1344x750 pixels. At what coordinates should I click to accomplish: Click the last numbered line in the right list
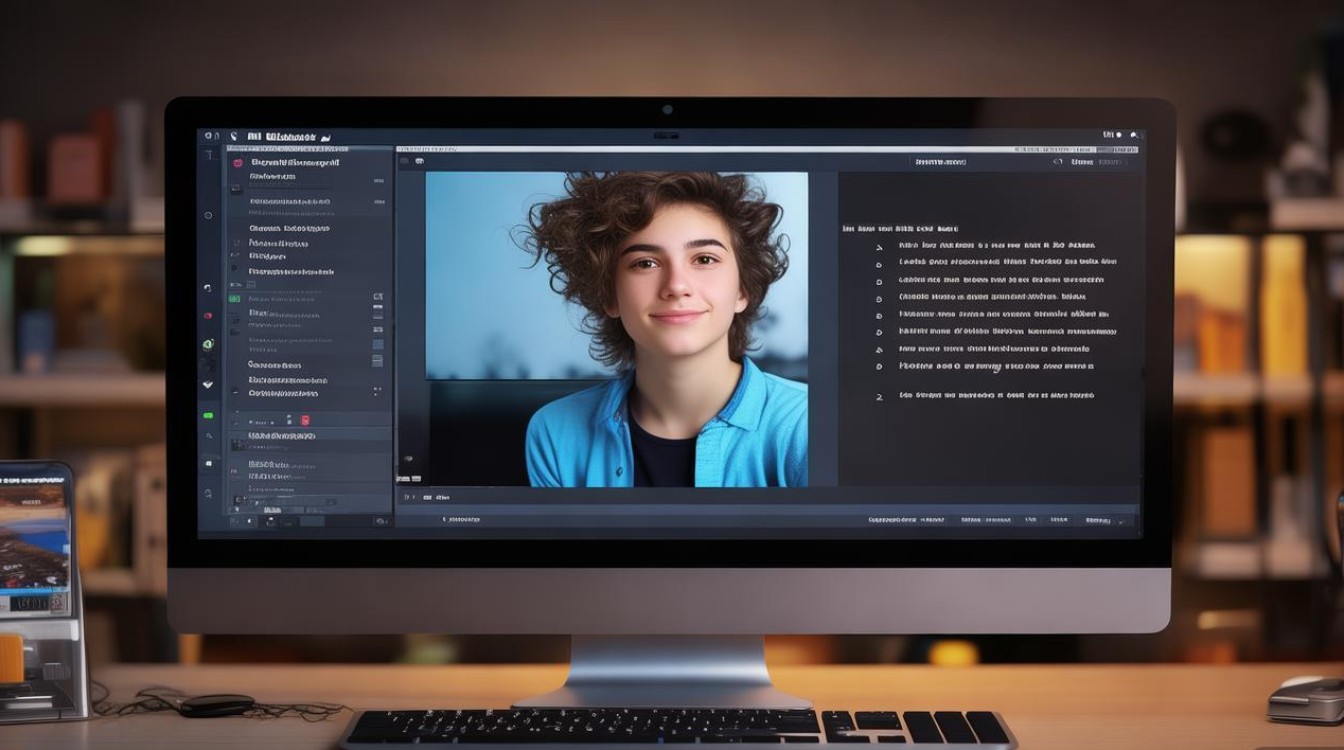(995, 396)
